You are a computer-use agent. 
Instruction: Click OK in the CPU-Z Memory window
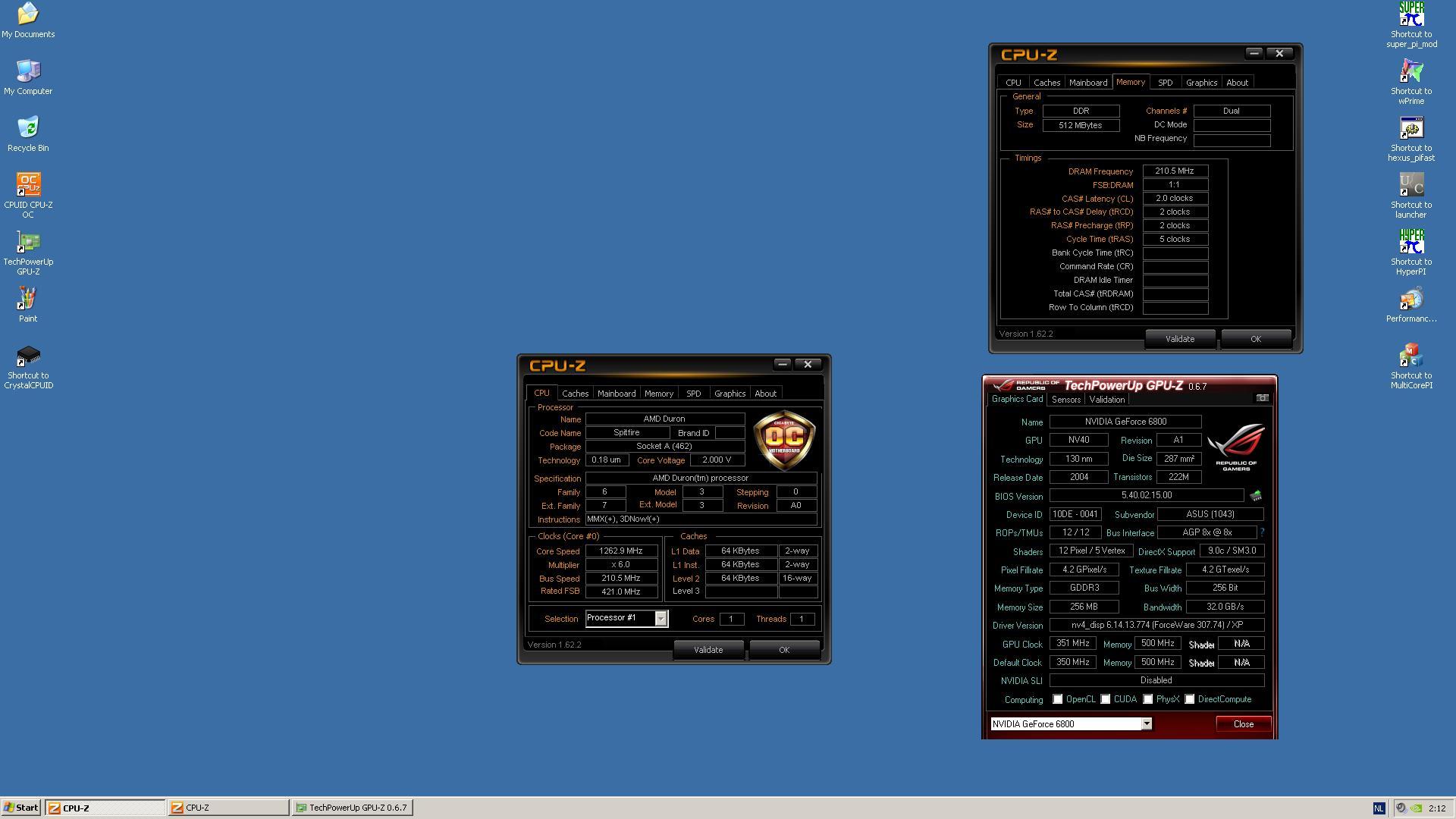click(x=1256, y=339)
